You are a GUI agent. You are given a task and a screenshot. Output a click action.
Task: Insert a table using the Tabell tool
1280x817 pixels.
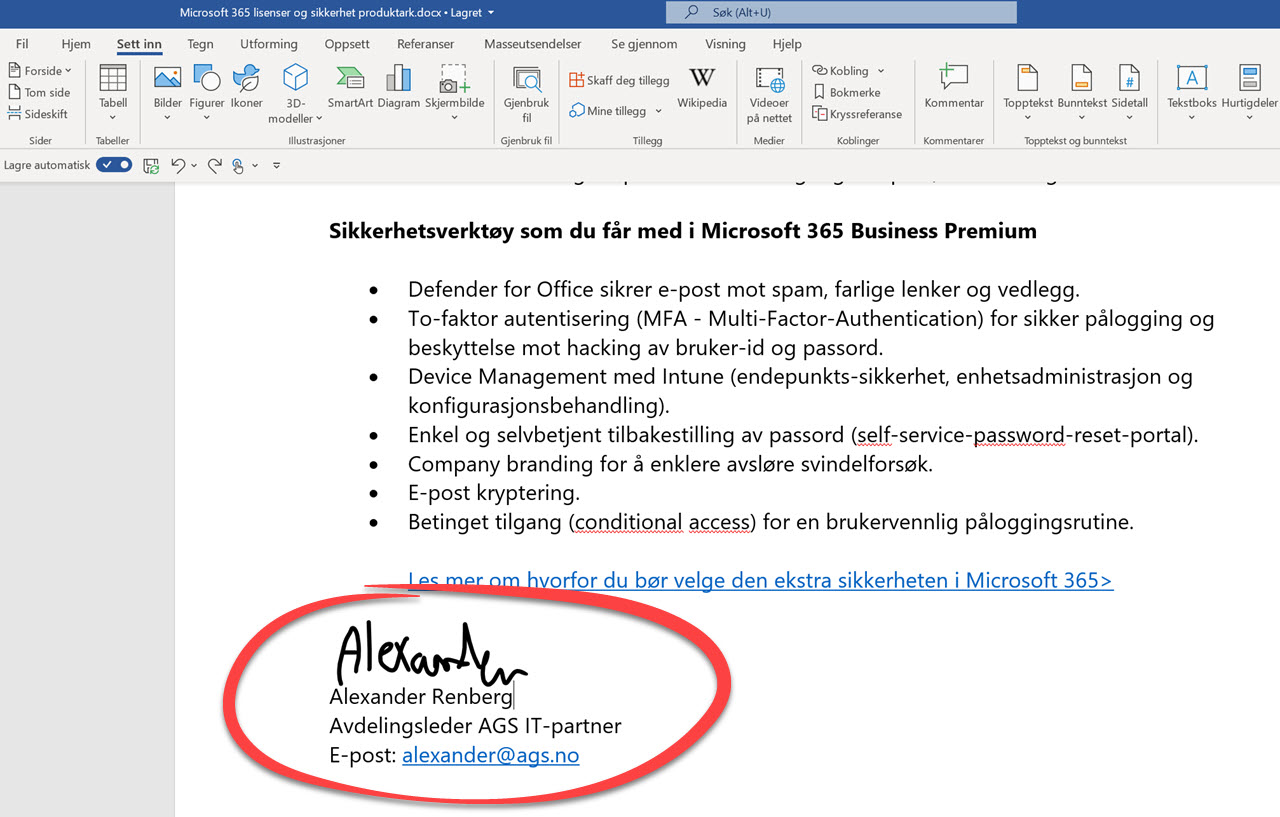point(112,90)
